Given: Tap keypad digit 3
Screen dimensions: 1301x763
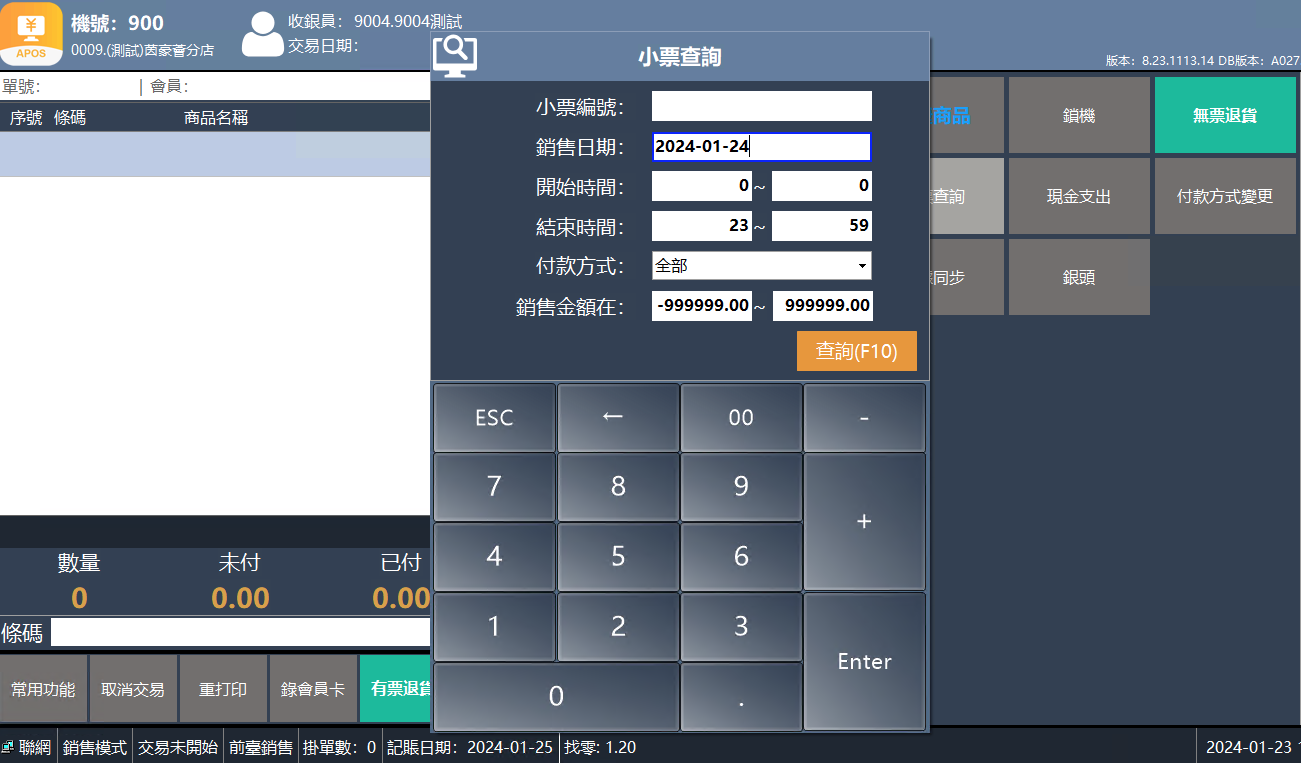Looking at the screenshot, I should point(741,627).
